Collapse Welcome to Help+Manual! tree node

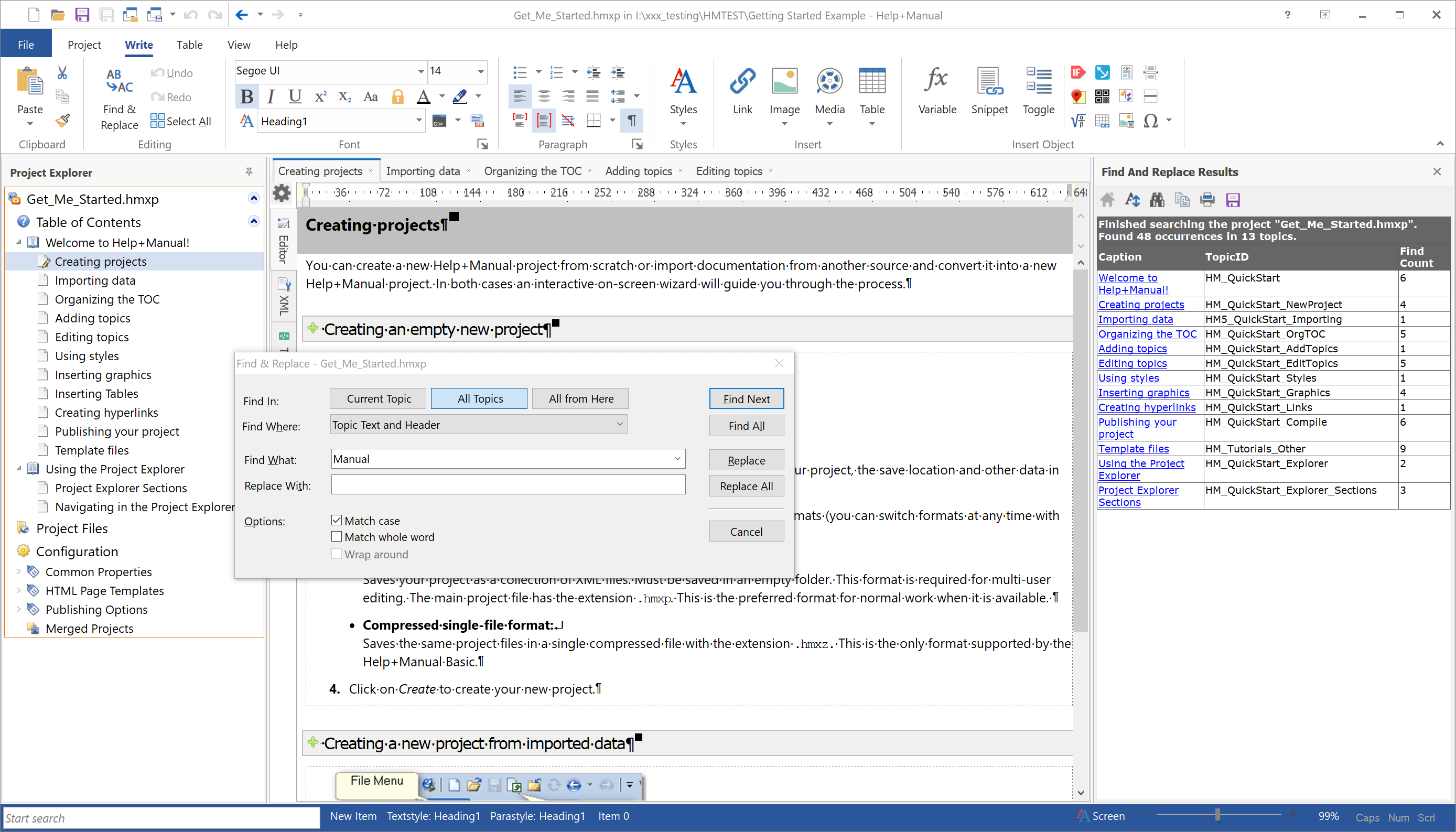coord(18,242)
